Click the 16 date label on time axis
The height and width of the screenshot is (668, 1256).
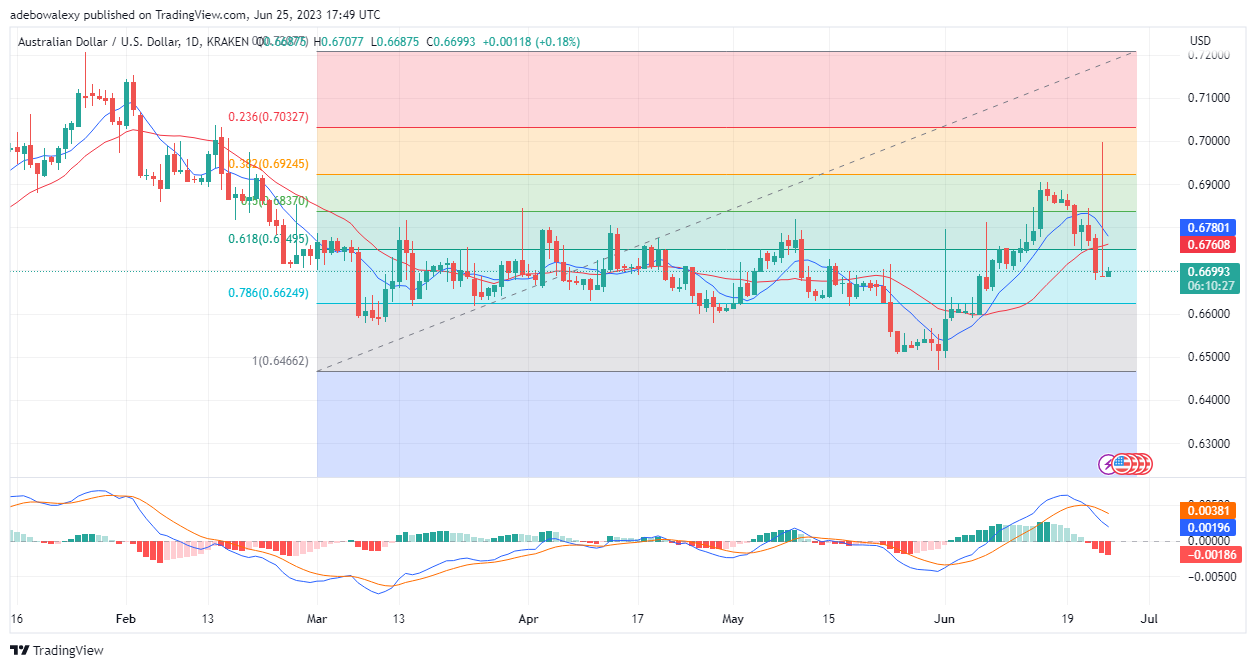coord(16,620)
